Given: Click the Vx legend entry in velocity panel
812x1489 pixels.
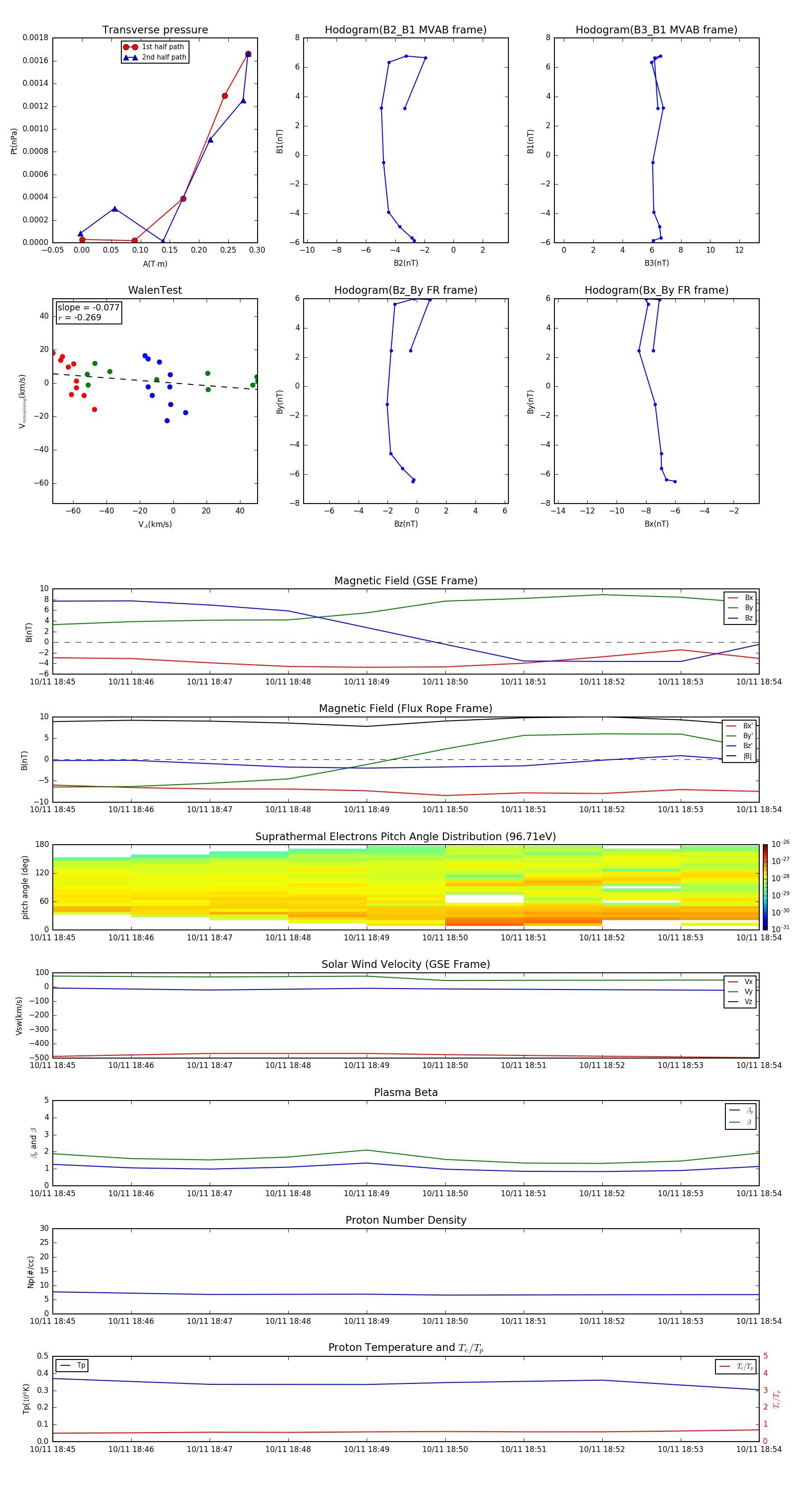Looking at the screenshot, I should (740, 982).
